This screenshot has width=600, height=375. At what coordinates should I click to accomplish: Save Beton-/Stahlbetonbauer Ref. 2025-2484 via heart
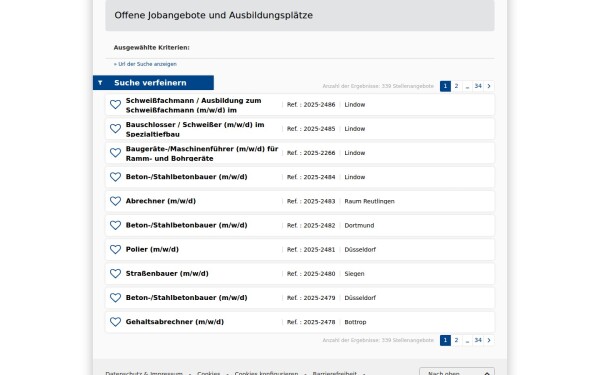[x=115, y=177]
